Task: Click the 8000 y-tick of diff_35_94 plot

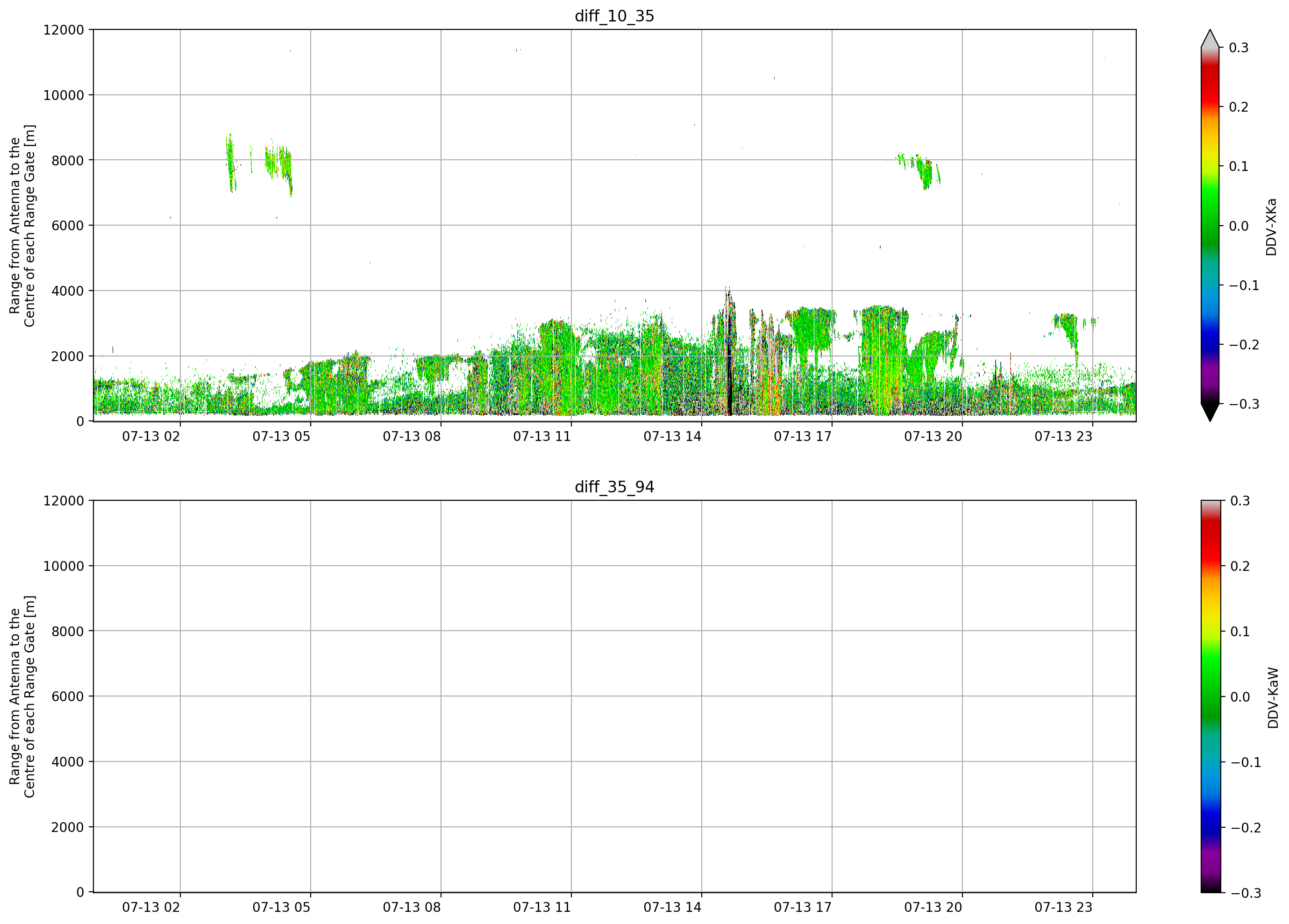Action: (x=68, y=632)
